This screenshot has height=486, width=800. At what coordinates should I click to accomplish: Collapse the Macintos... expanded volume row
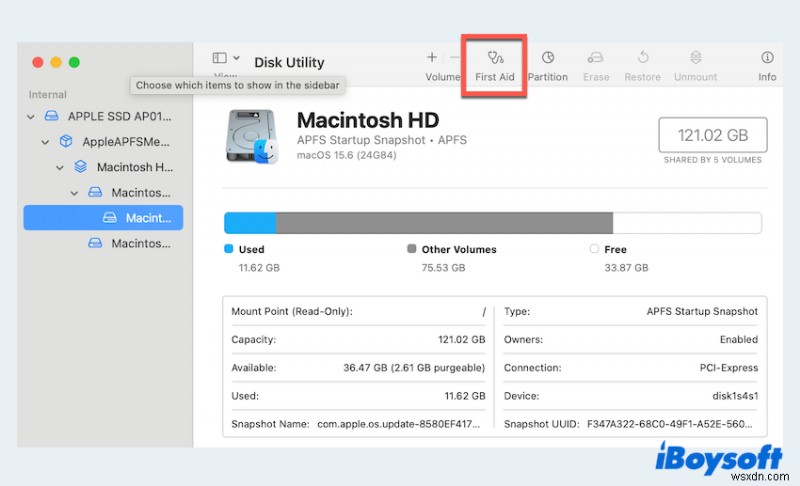point(74,193)
